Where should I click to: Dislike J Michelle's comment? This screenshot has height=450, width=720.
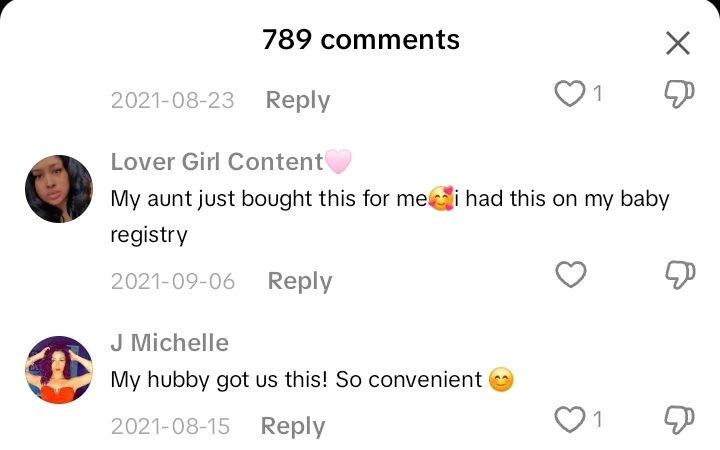pos(680,420)
